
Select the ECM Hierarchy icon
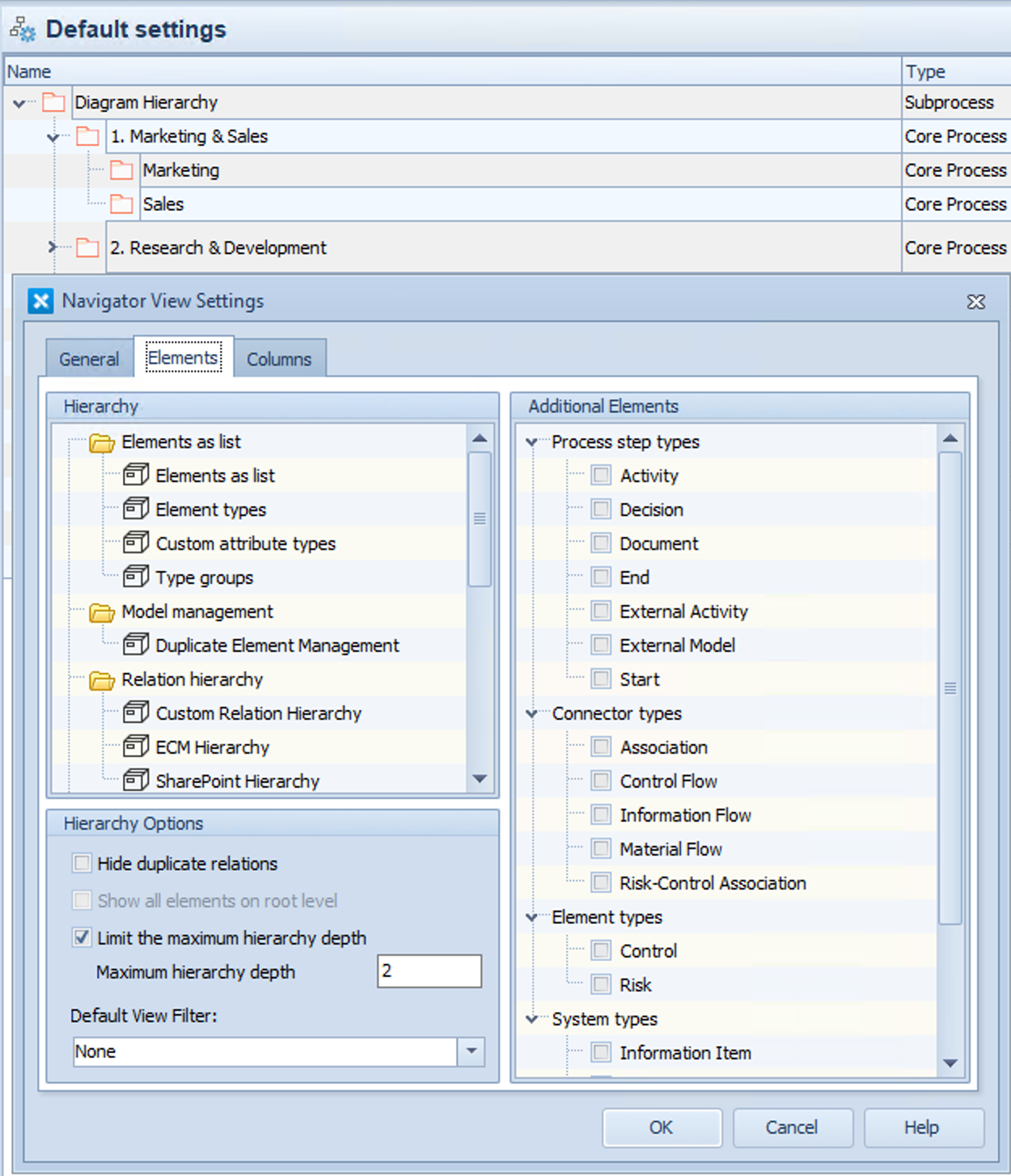(136, 747)
